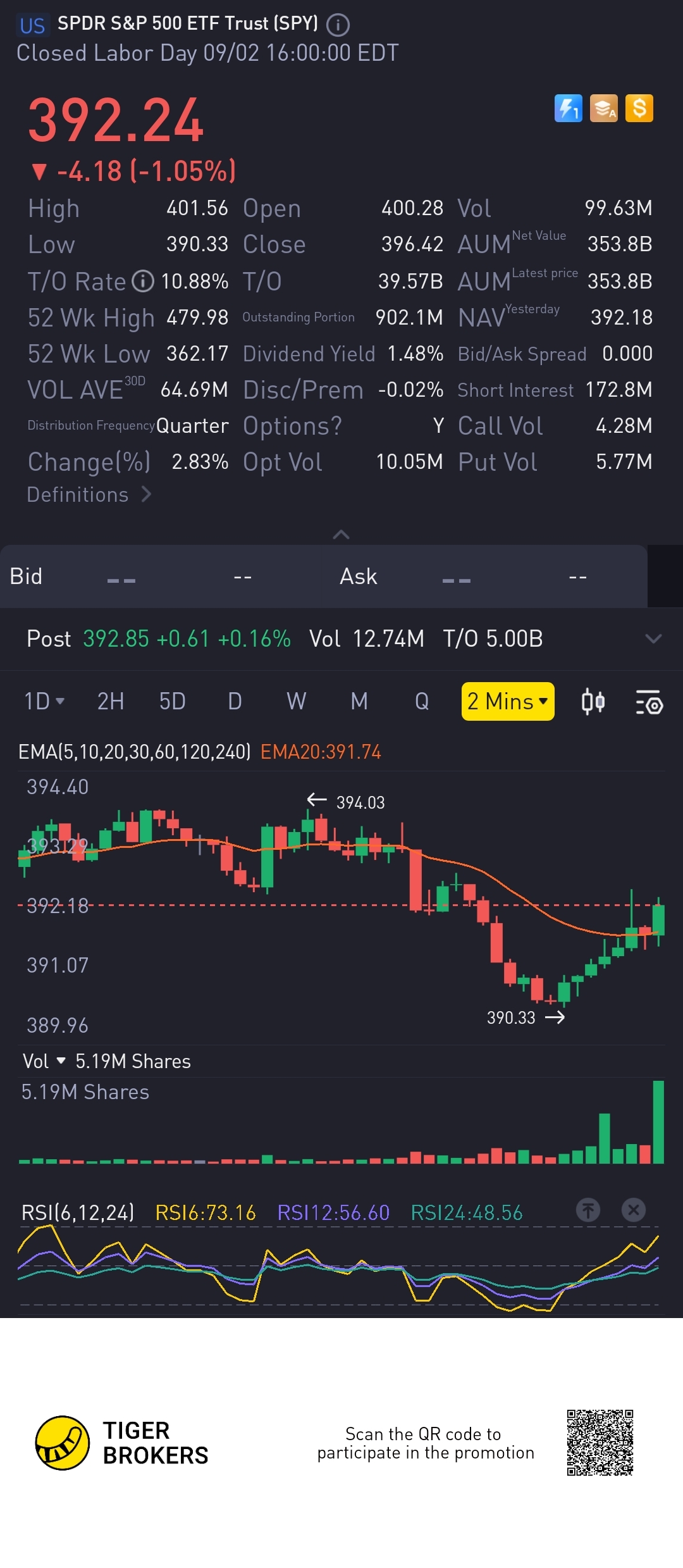Tap the orange stacked layers badge icon
The image size is (683, 1568).
pyautogui.click(x=603, y=108)
